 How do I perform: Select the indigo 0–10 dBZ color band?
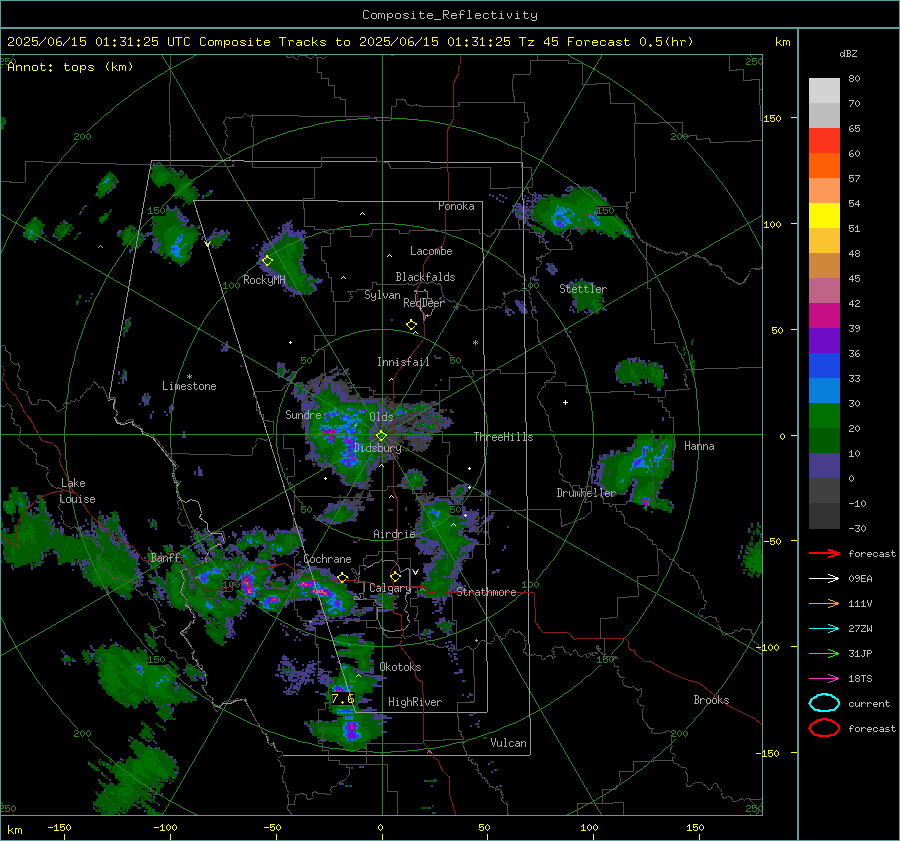coord(824,466)
